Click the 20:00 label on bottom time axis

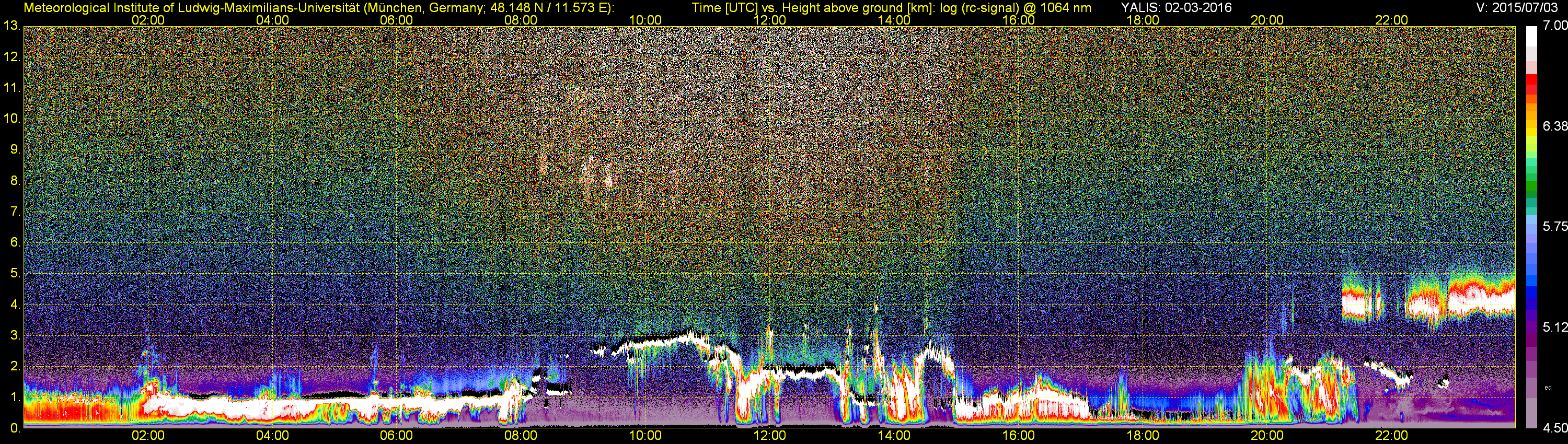click(x=1267, y=436)
